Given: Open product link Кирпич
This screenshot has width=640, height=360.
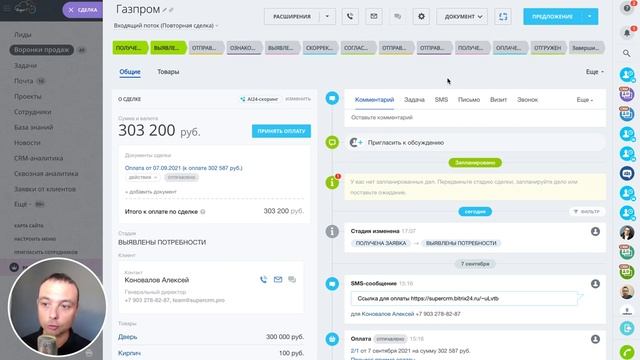Looking at the screenshot, I should (x=129, y=353).
